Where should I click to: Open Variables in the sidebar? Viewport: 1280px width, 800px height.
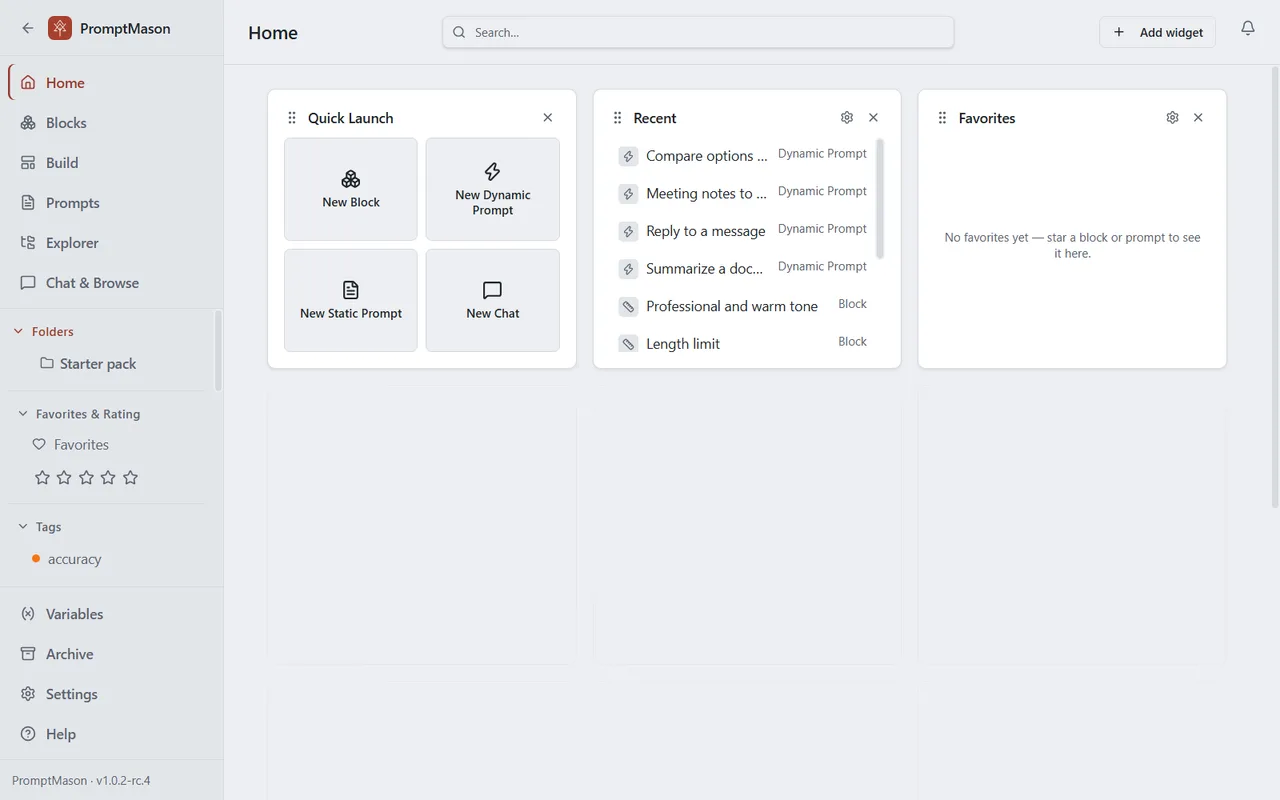[x=112, y=614]
